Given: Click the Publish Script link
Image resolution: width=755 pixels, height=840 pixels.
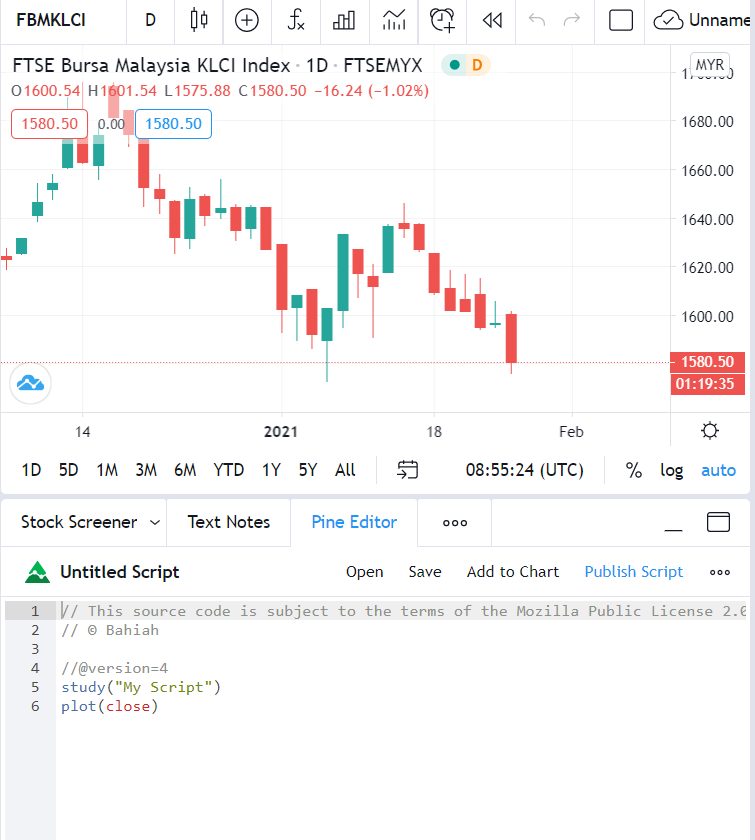Looking at the screenshot, I should click(x=634, y=572).
